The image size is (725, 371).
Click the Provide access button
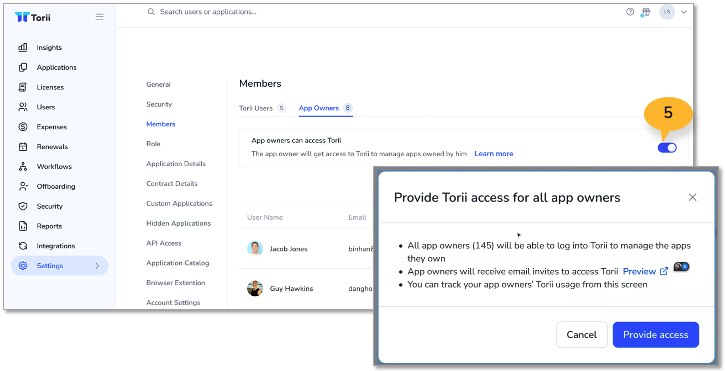coord(656,335)
